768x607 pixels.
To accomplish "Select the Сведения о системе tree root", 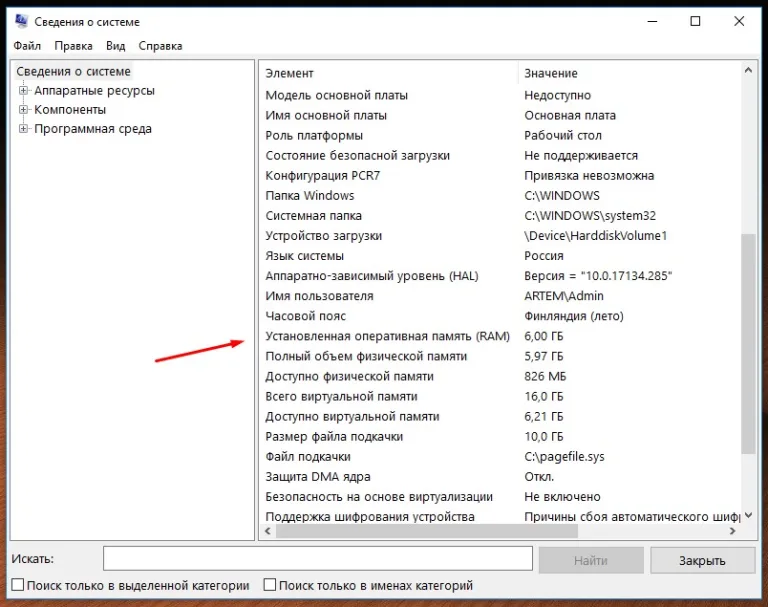I will point(73,72).
